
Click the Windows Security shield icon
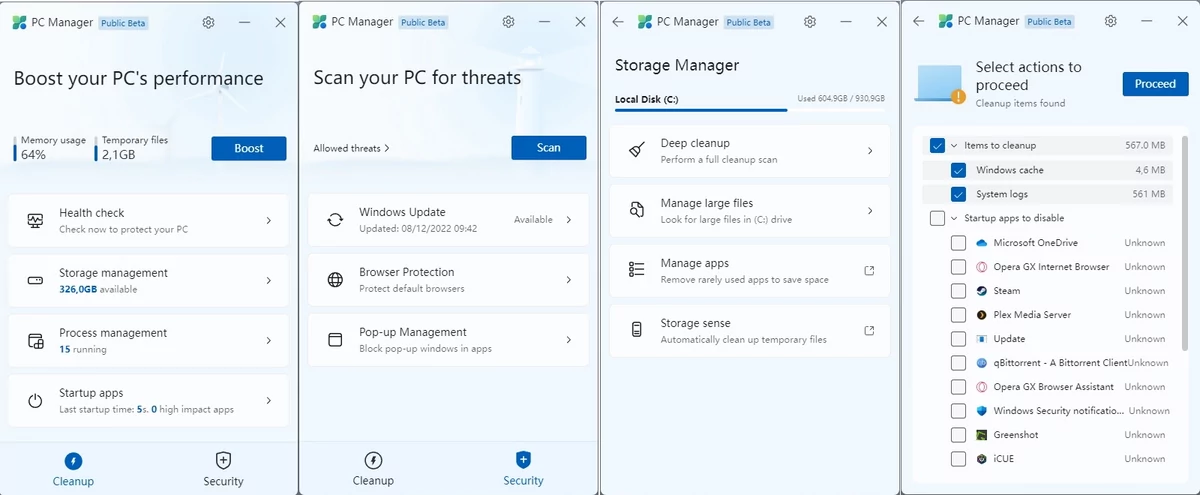[x=982, y=411]
